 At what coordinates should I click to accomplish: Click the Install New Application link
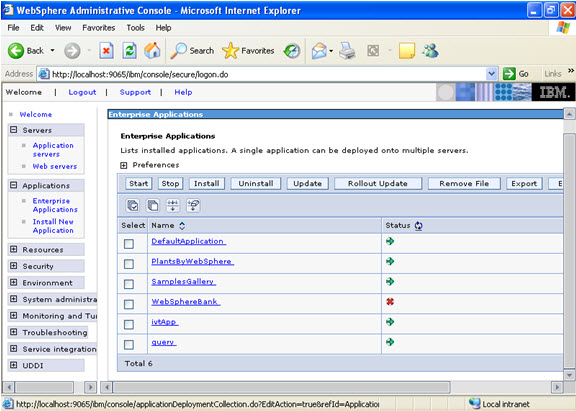point(53,226)
